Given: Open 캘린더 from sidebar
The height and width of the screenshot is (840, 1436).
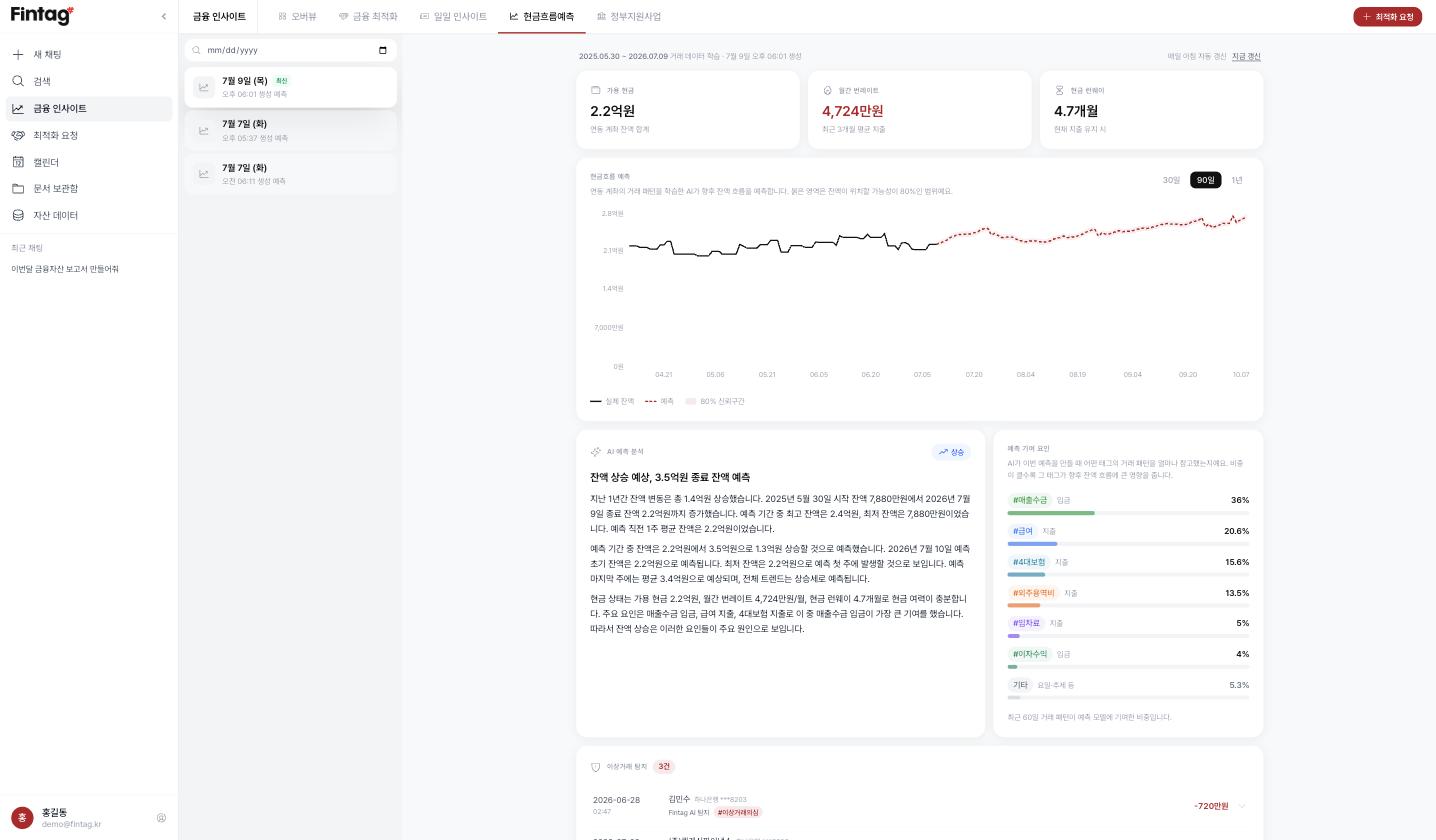Looking at the screenshot, I should coord(89,162).
